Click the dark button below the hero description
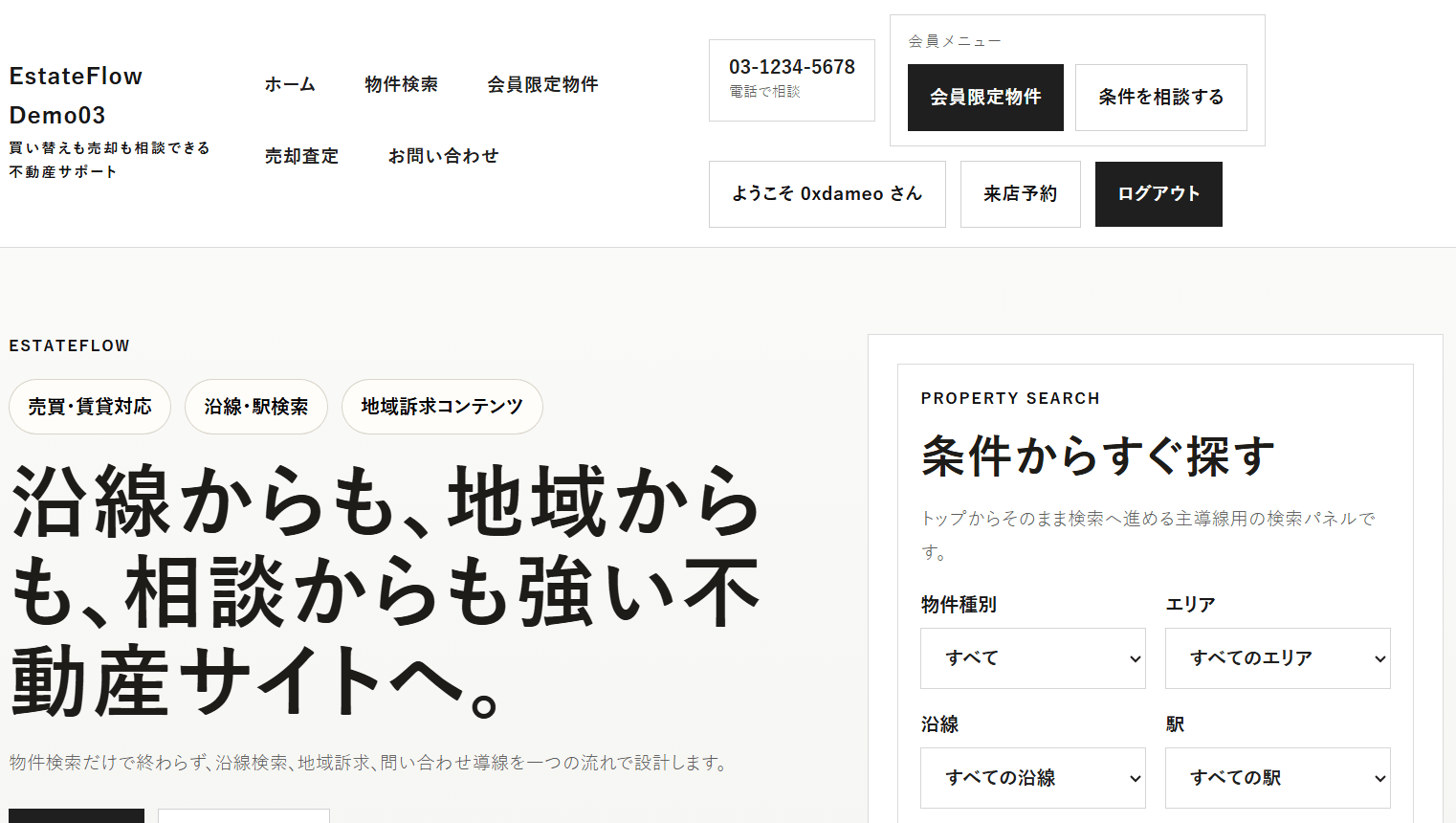 click(x=77, y=816)
